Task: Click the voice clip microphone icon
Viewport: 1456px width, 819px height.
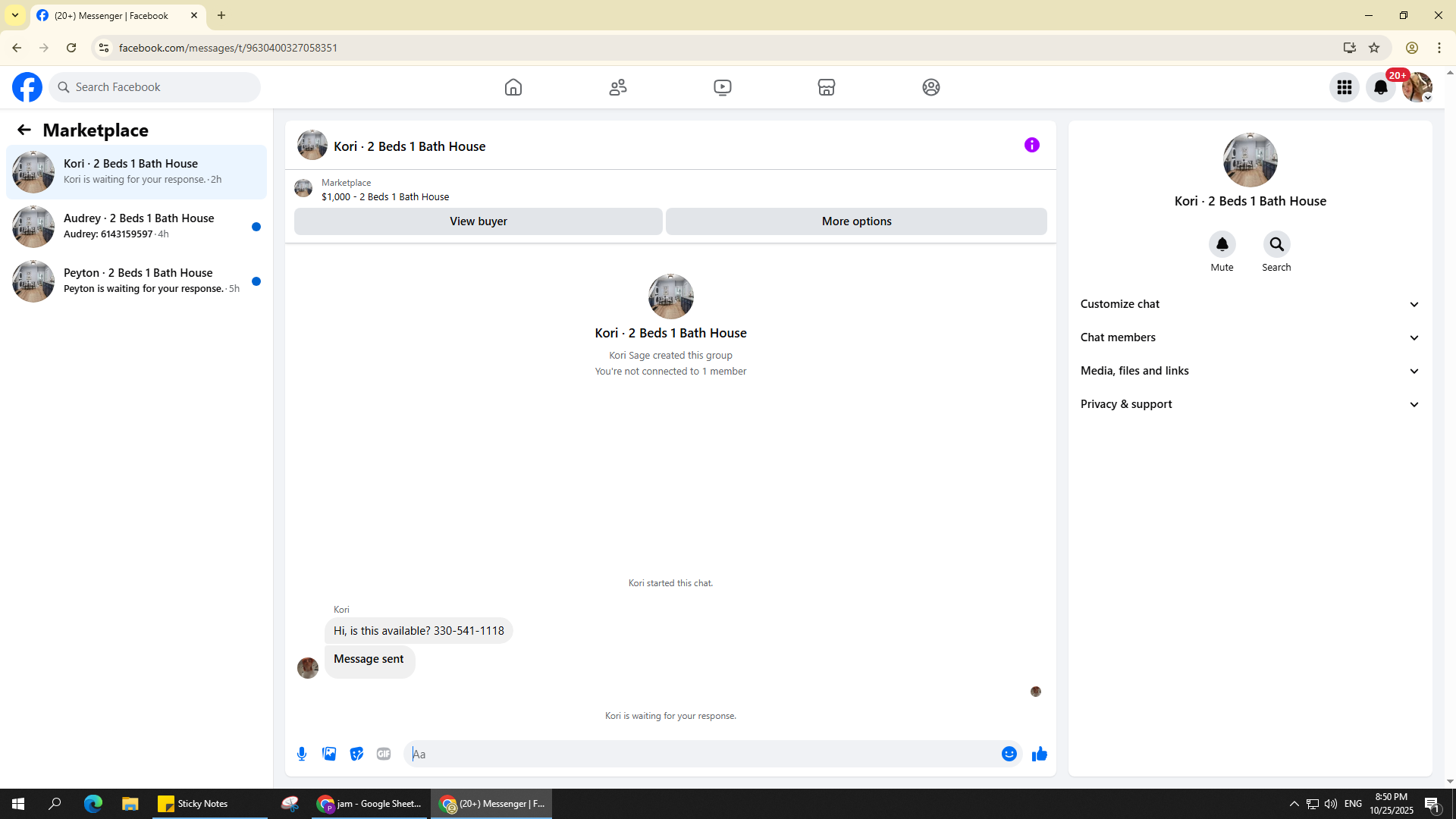Action: tap(302, 754)
